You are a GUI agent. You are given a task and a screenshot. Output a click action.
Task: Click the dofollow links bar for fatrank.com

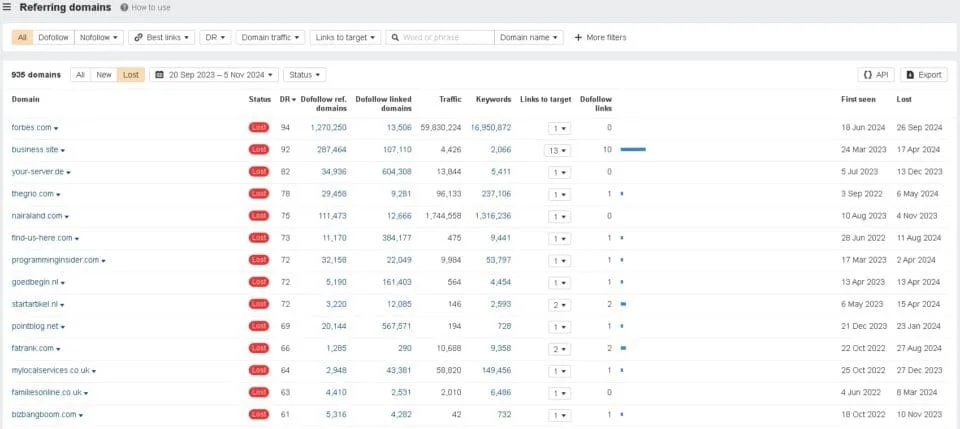pos(623,348)
